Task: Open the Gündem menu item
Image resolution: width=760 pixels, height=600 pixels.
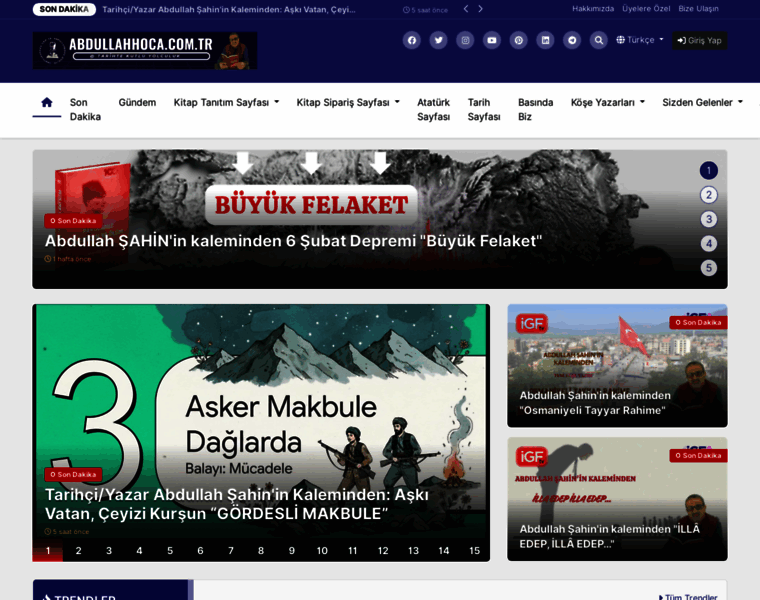Action: [137, 102]
